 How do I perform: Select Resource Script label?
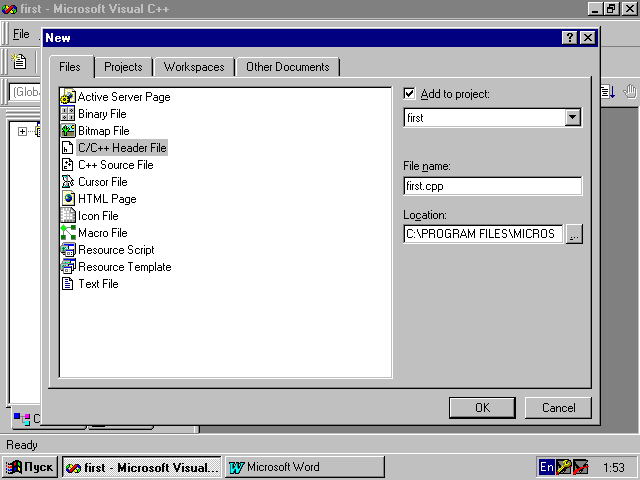pos(116,250)
